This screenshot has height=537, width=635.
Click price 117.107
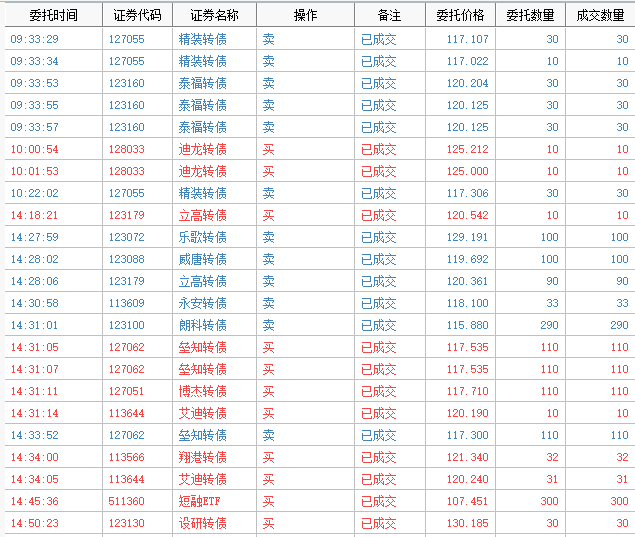[x=468, y=39]
